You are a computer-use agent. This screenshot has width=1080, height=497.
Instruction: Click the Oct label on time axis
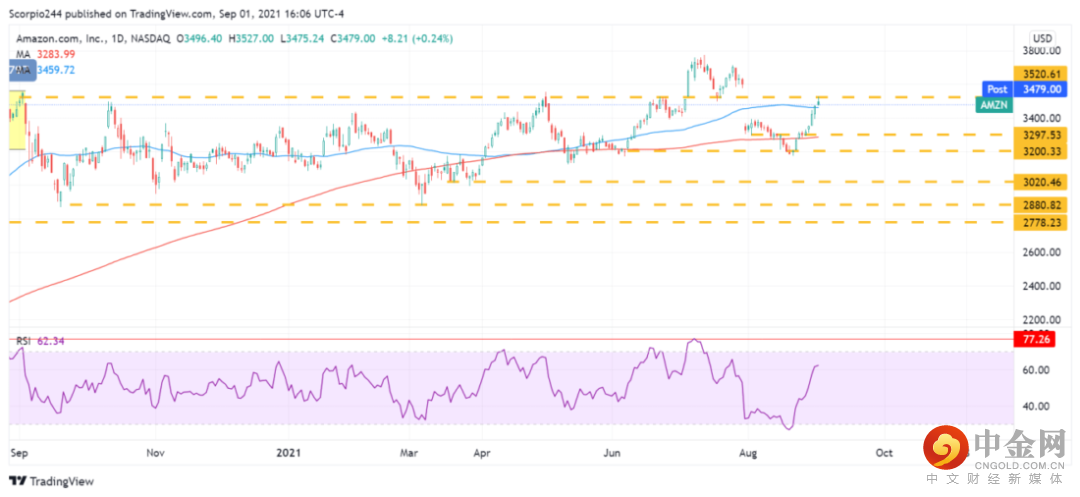[884, 454]
